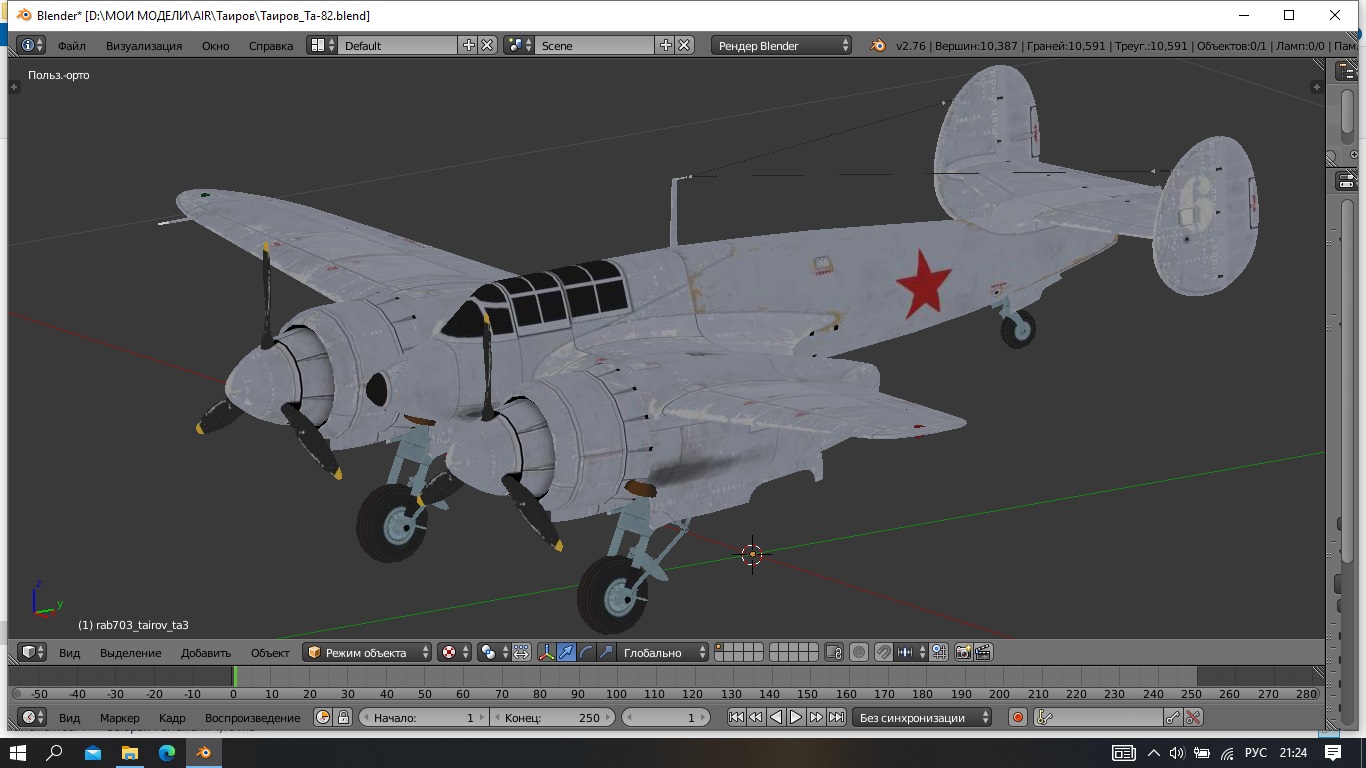This screenshot has width=1366, height=768.
Task: Click the insert keyframe key icon
Action: coord(1172,717)
